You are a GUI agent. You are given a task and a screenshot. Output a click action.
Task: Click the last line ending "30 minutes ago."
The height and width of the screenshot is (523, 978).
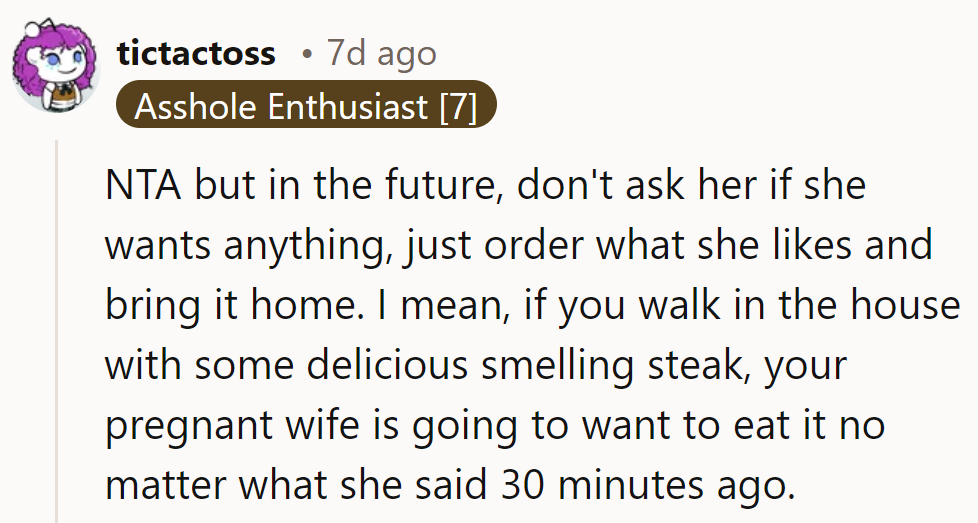(450, 484)
